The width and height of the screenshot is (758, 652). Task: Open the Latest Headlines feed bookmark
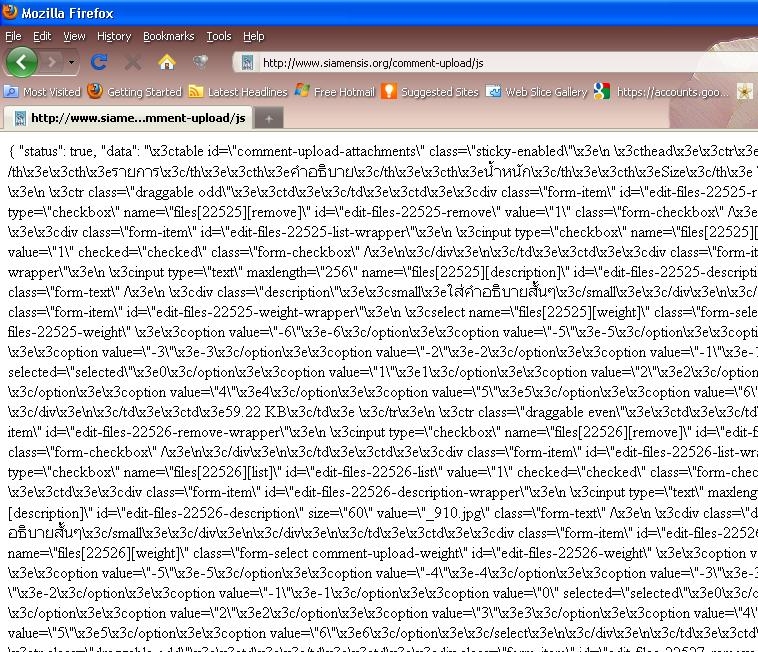coord(238,92)
